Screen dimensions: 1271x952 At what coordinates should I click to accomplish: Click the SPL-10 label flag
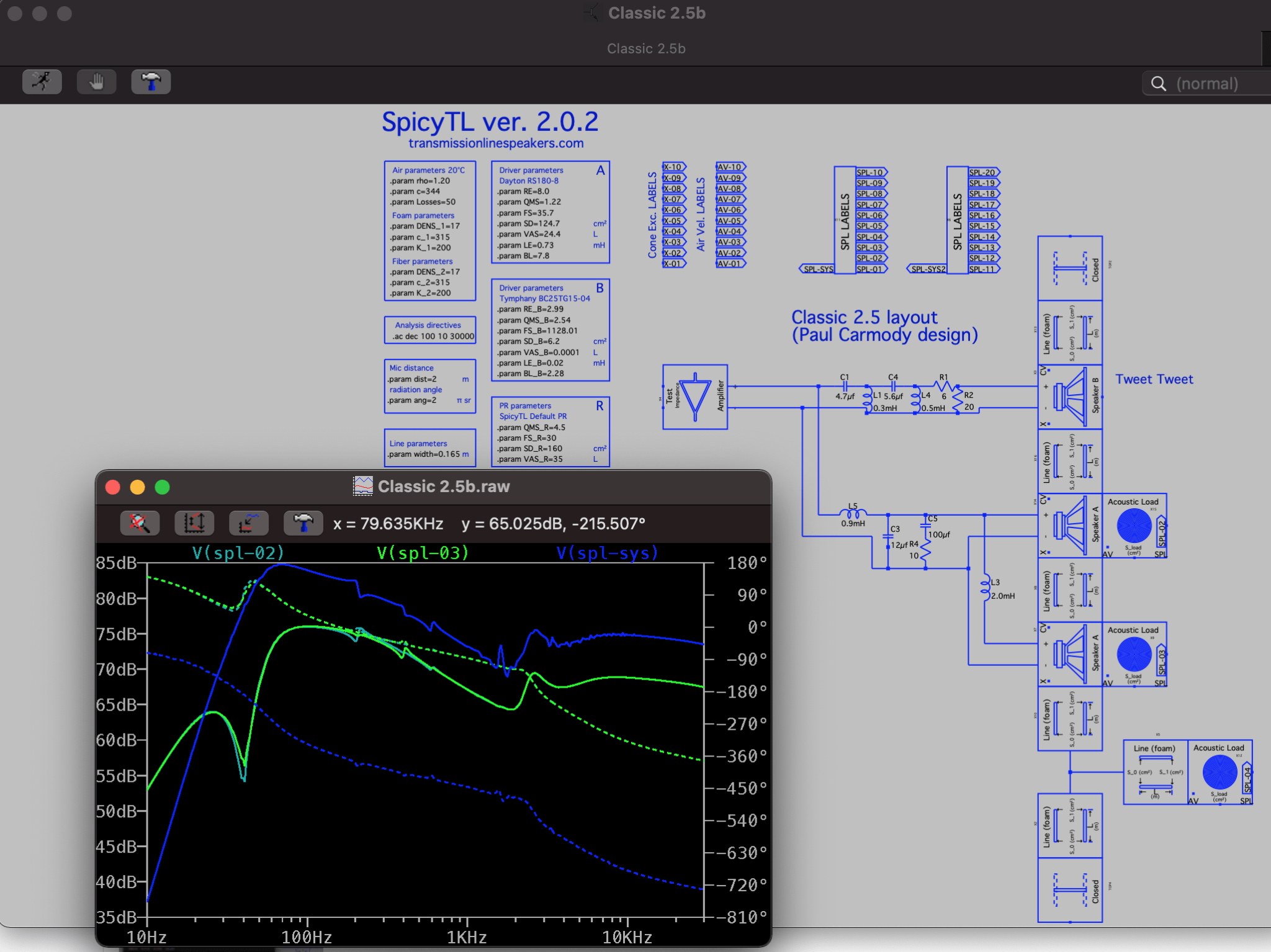pyautogui.click(x=871, y=173)
